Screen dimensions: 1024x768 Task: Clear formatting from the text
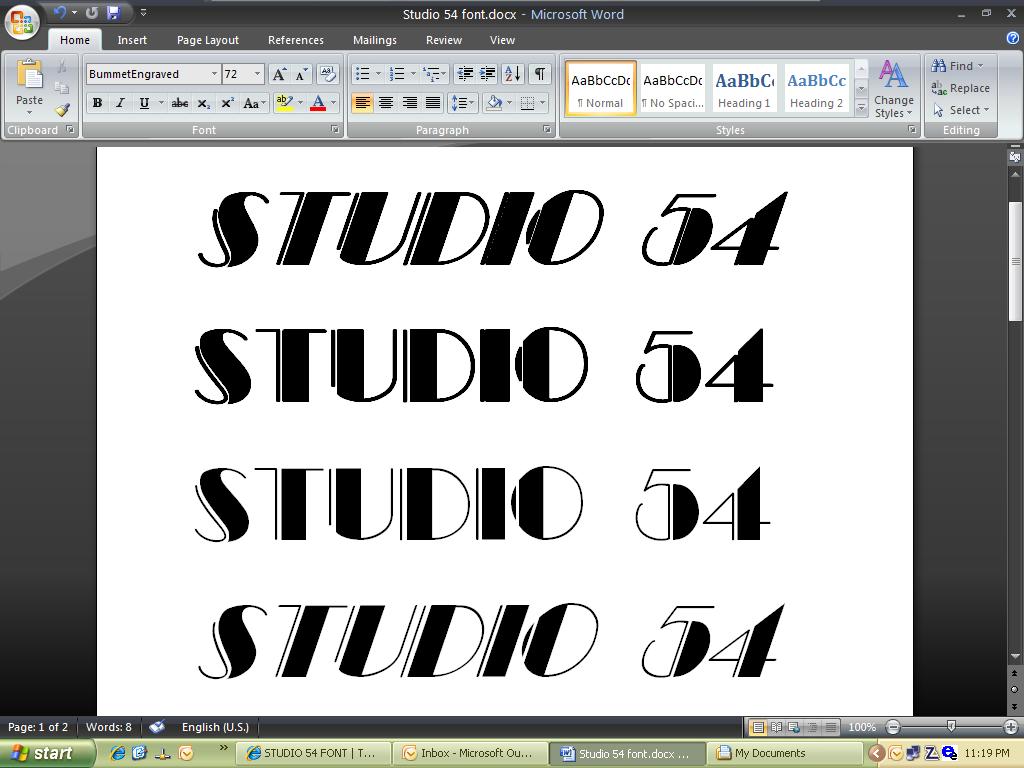coord(328,74)
